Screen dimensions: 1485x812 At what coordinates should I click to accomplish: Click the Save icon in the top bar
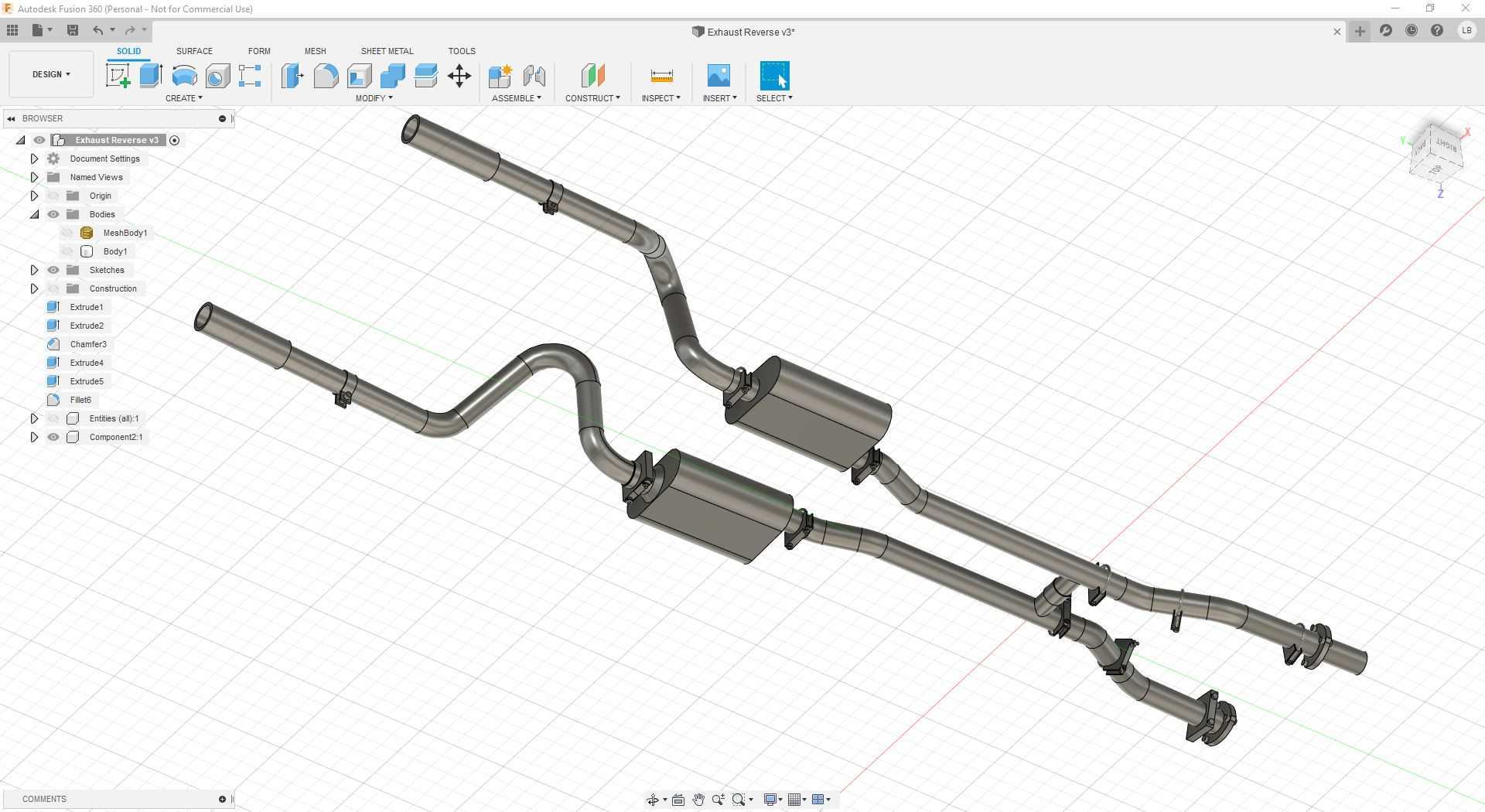coord(73,30)
